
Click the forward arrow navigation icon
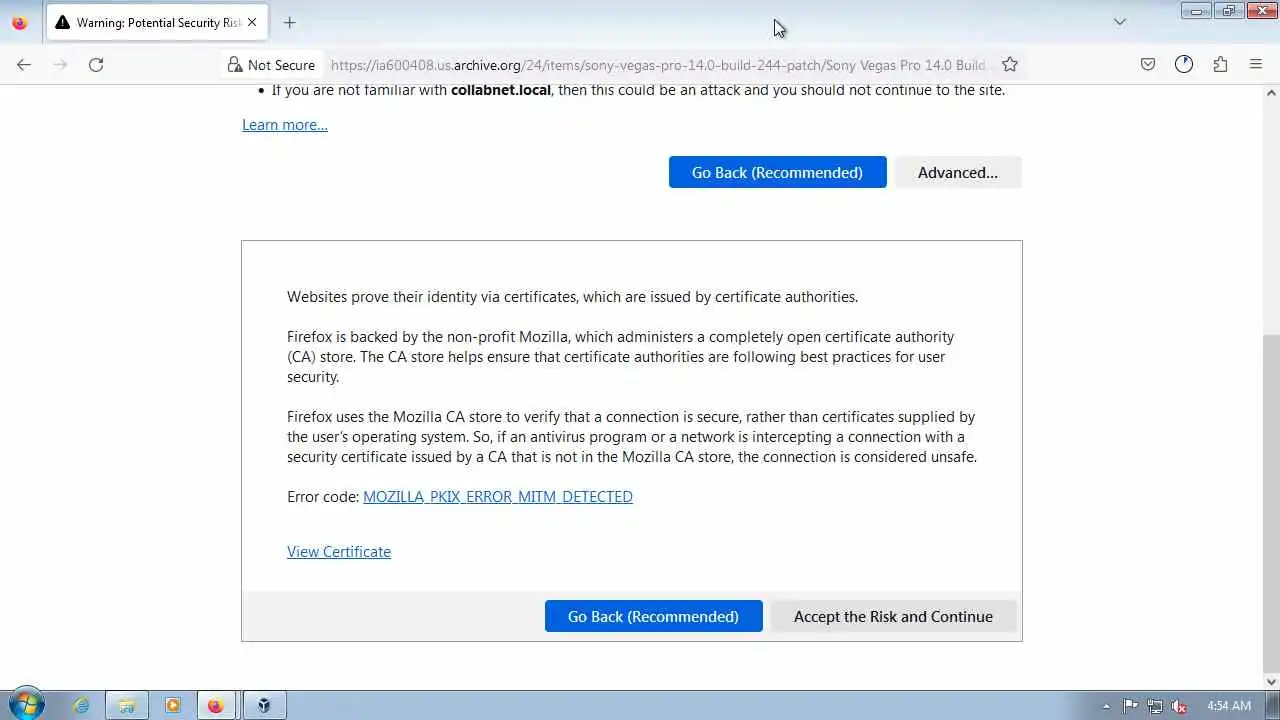(x=60, y=64)
